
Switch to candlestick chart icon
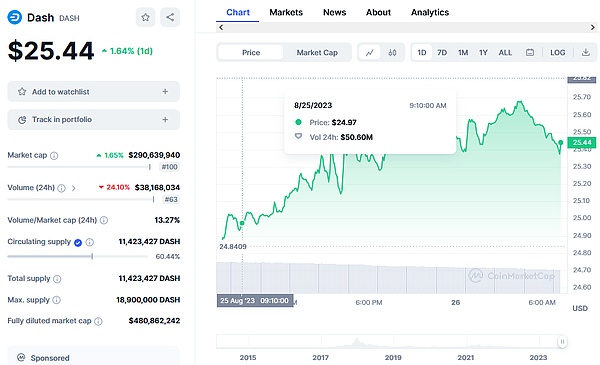coord(392,52)
